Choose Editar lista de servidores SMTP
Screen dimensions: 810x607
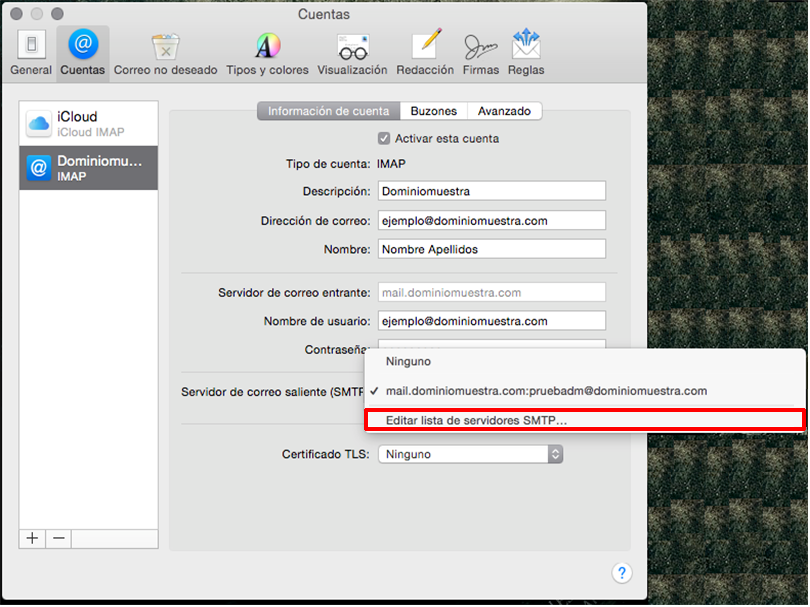point(585,421)
